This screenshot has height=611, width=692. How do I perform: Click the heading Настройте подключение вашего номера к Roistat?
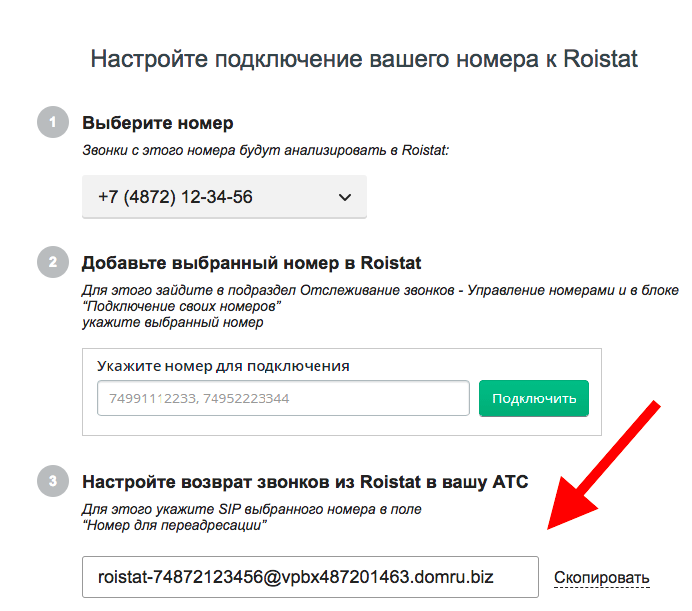click(364, 59)
